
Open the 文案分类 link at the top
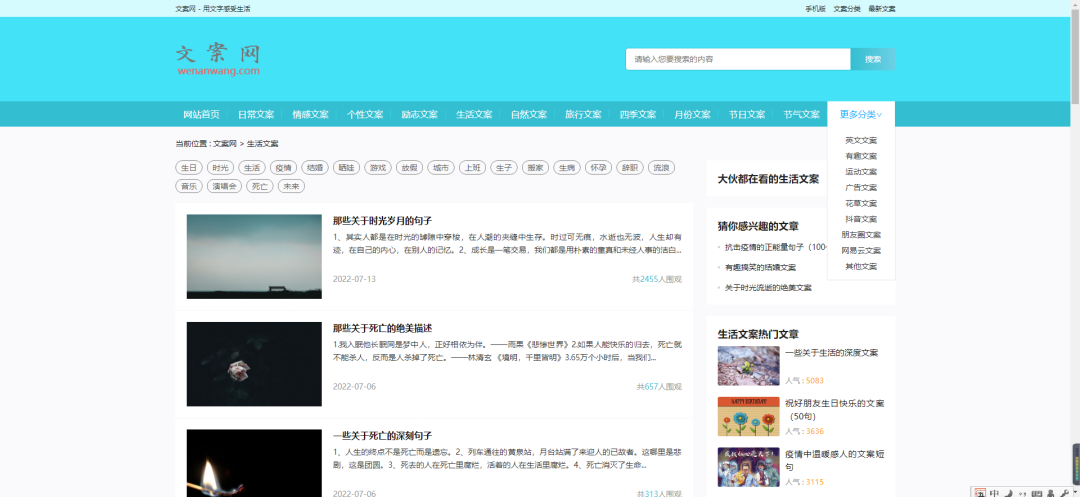[847, 9]
